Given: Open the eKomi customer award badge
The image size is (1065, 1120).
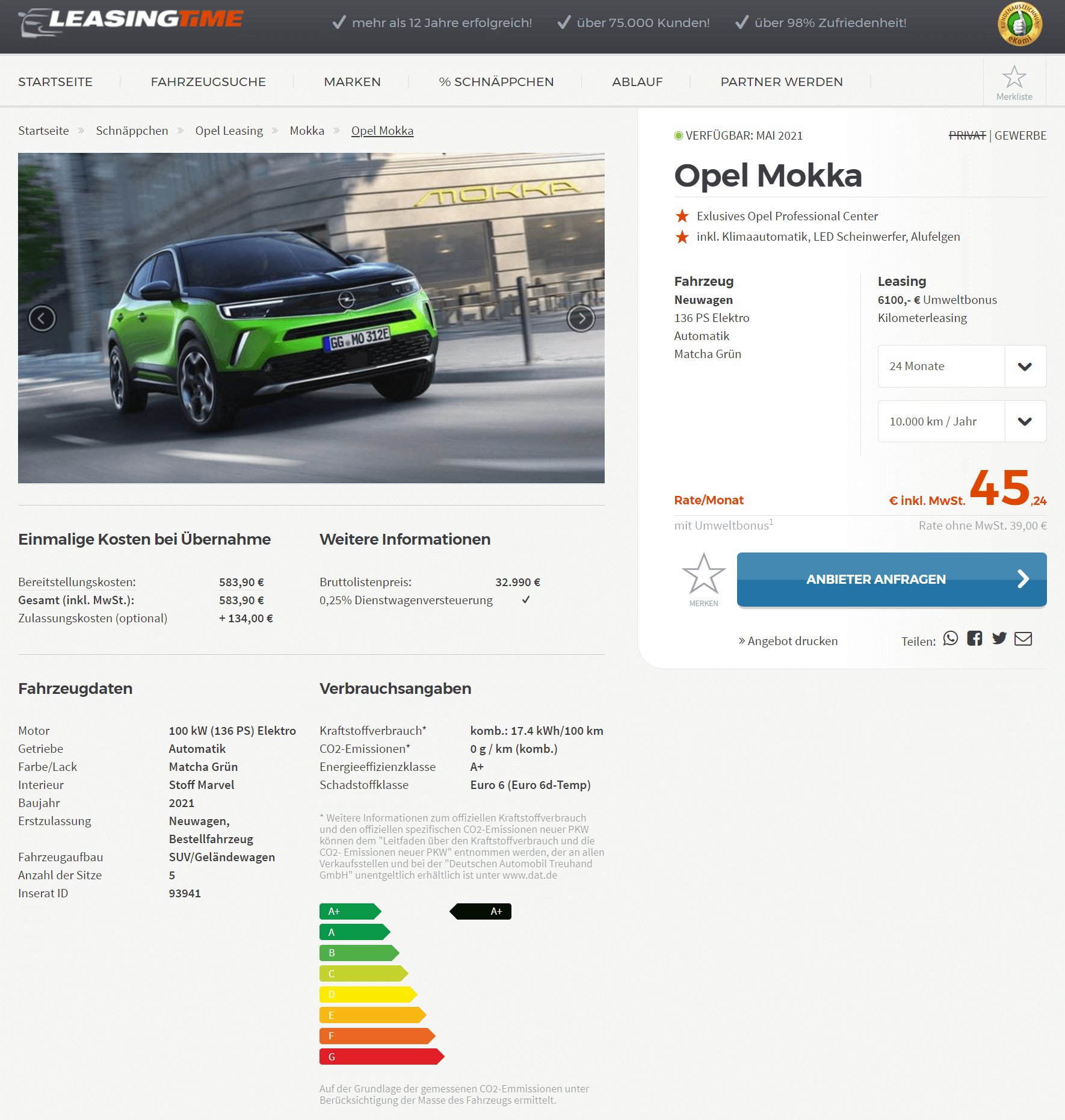Looking at the screenshot, I should tap(1020, 24).
